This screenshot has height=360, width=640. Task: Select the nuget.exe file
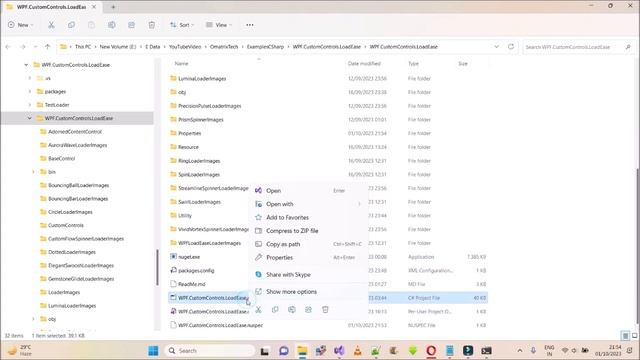[x=189, y=257]
